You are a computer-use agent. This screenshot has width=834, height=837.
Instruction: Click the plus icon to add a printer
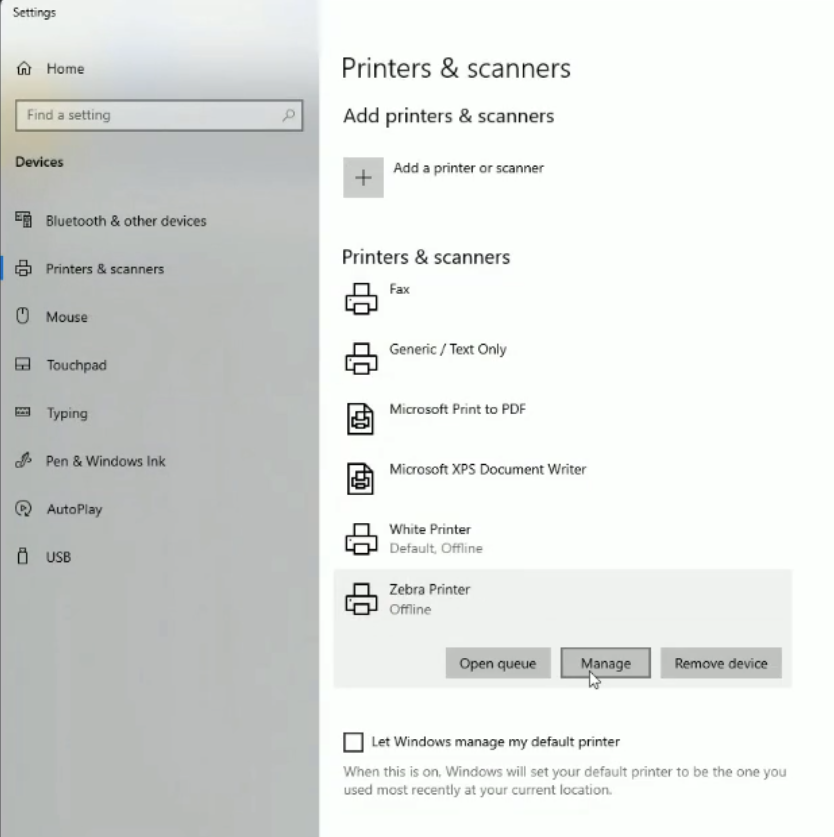point(363,177)
